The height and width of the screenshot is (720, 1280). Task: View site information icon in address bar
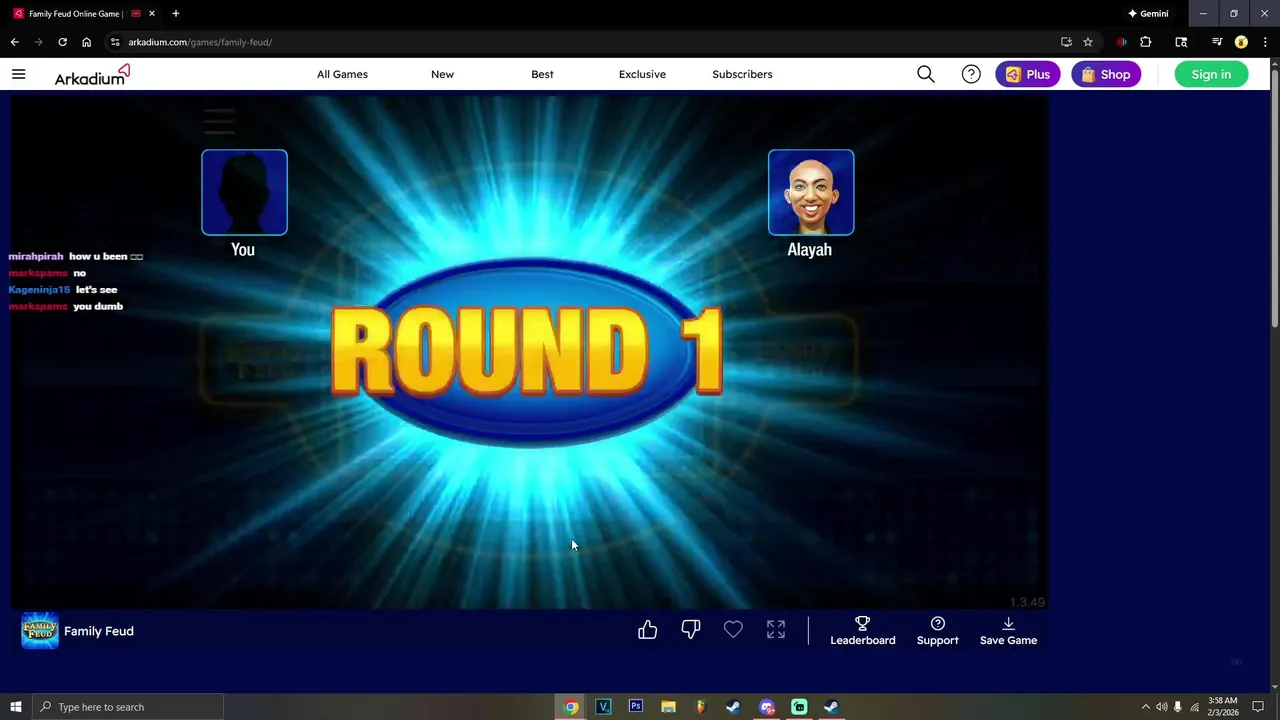click(115, 42)
